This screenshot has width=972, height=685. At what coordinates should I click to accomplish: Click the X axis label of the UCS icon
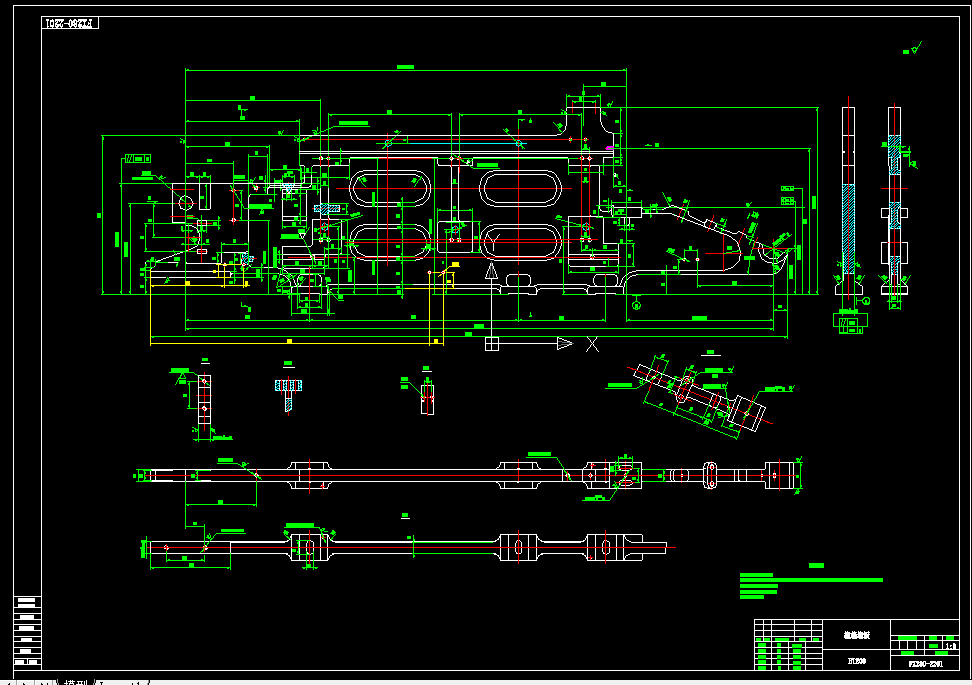592,345
